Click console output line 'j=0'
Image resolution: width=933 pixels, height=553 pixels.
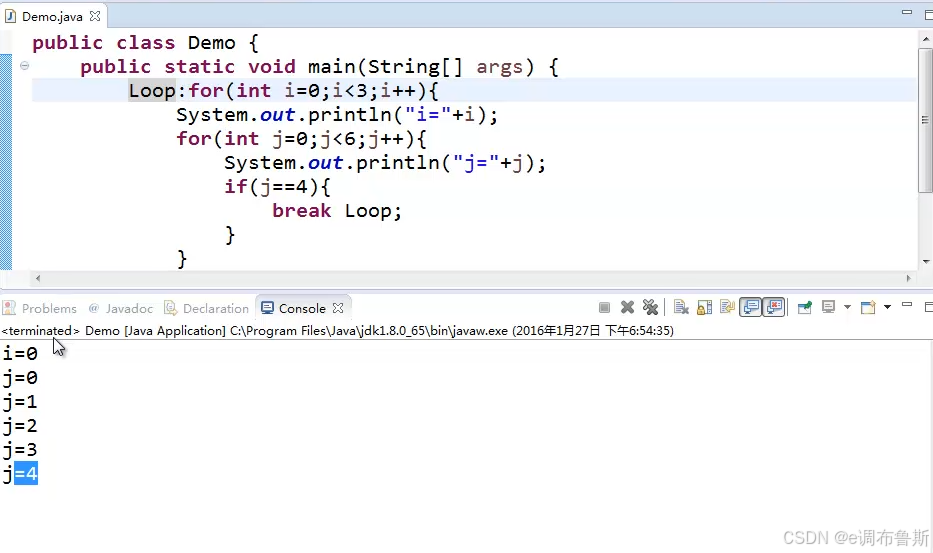pos(20,377)
